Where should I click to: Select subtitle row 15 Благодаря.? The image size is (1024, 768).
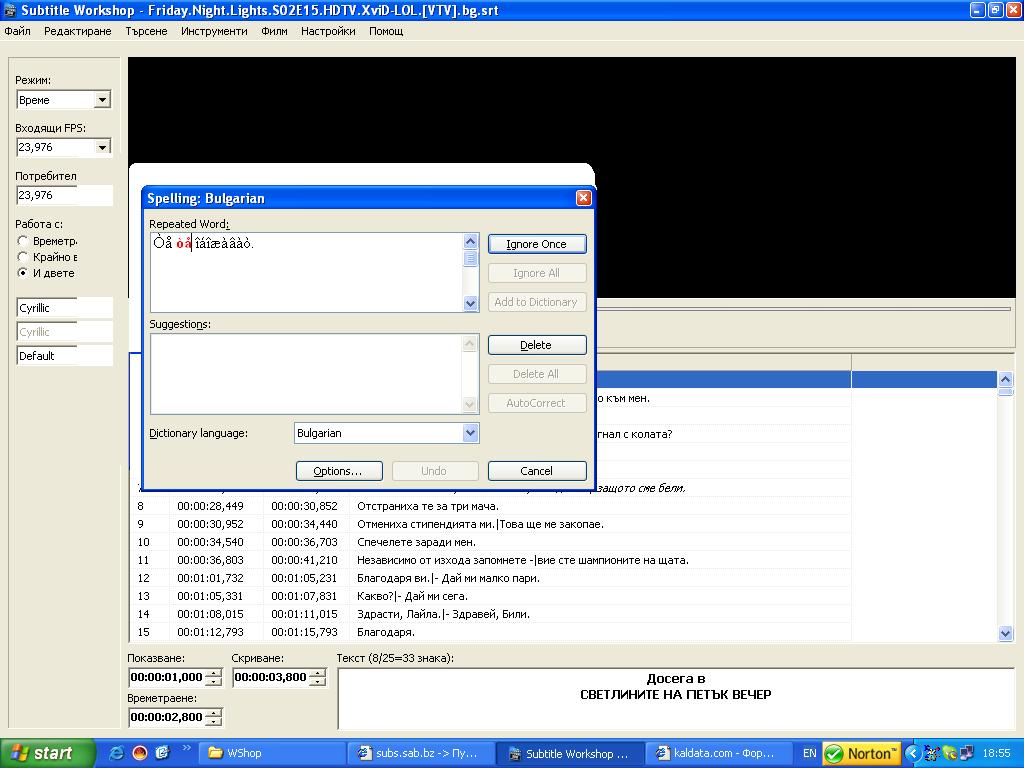click(491, 632)
